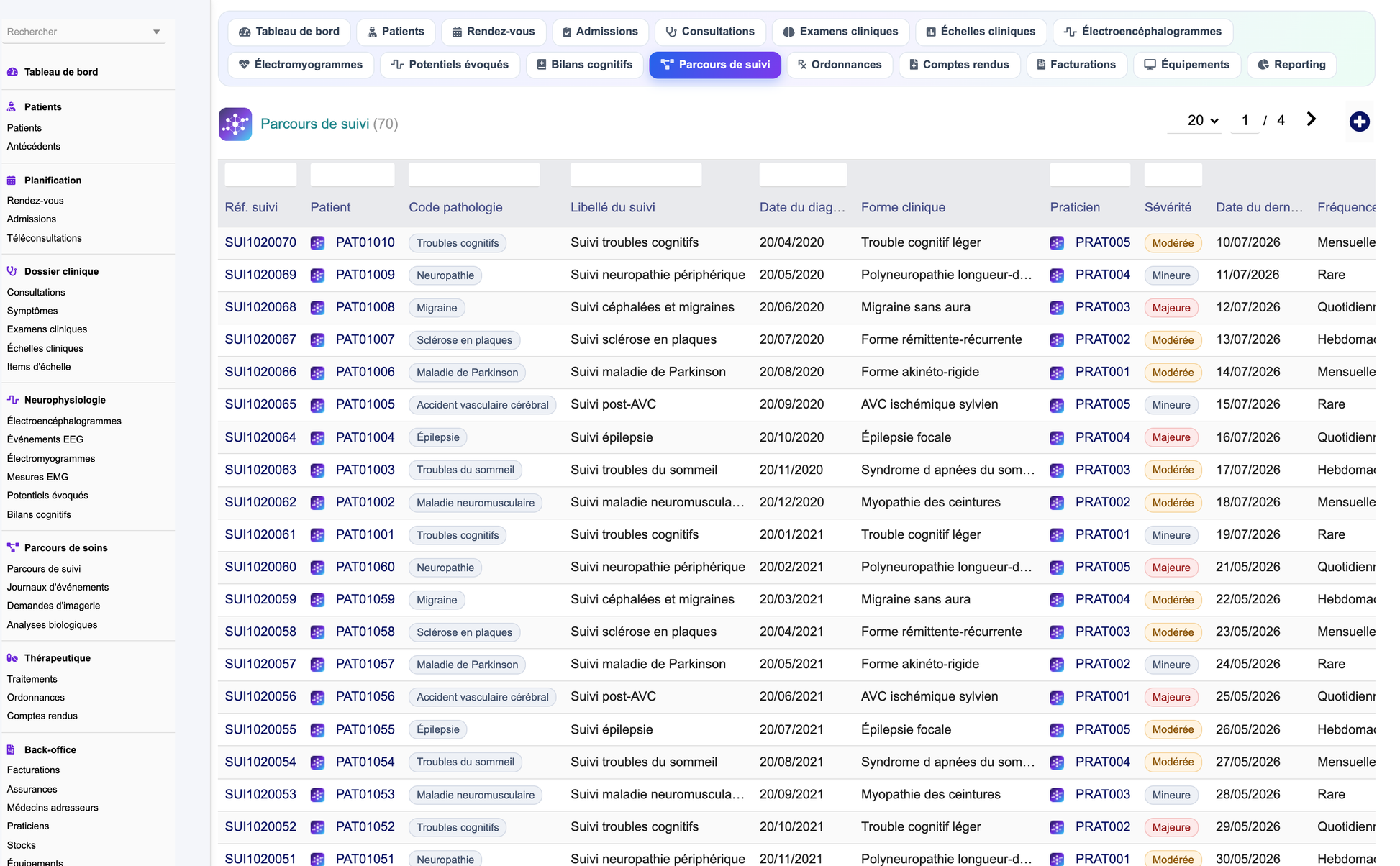
Task: Click date 16/07/2026 cell
Action: tap(1248, 437)
